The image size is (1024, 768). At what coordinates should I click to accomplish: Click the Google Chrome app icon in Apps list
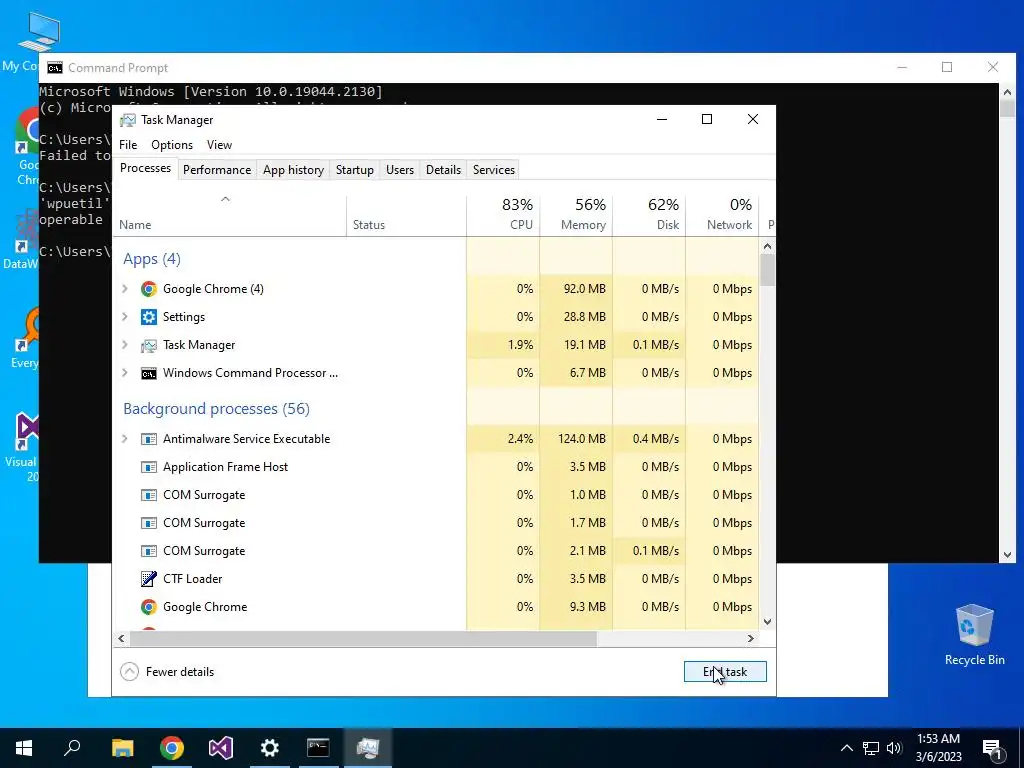(x=149, y=289)
